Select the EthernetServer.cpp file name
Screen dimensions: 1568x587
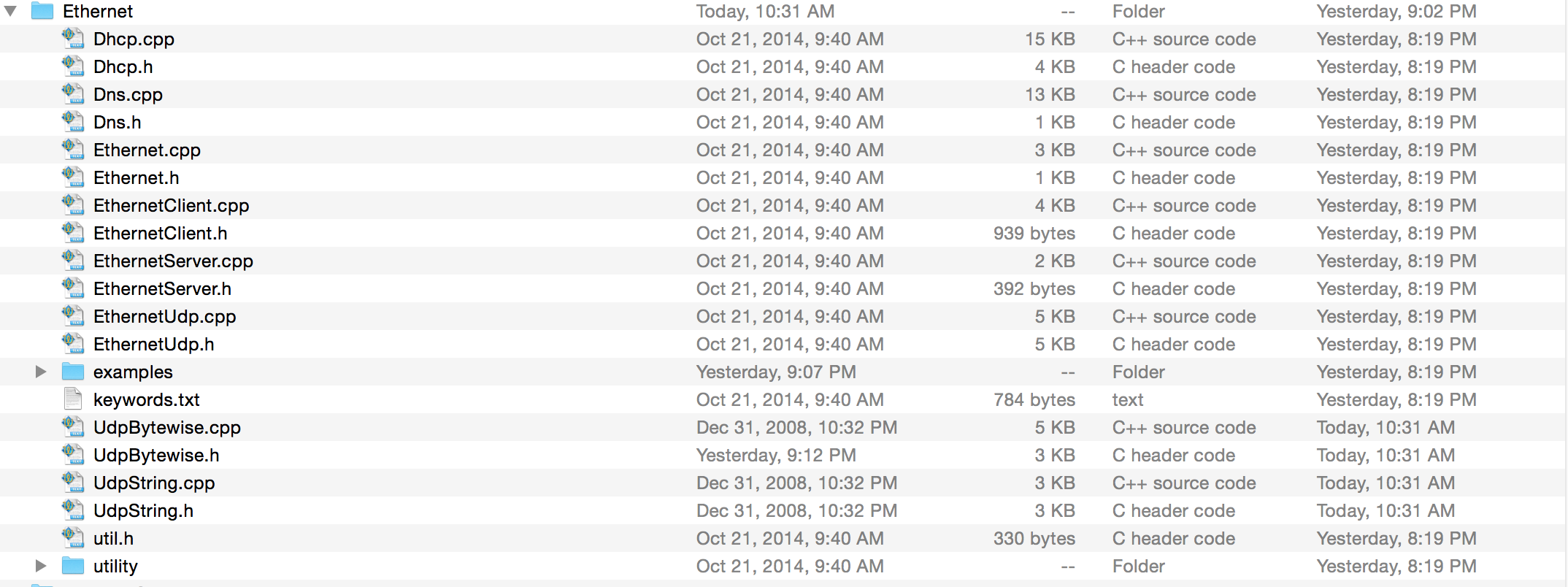click(x=173, y=261)
